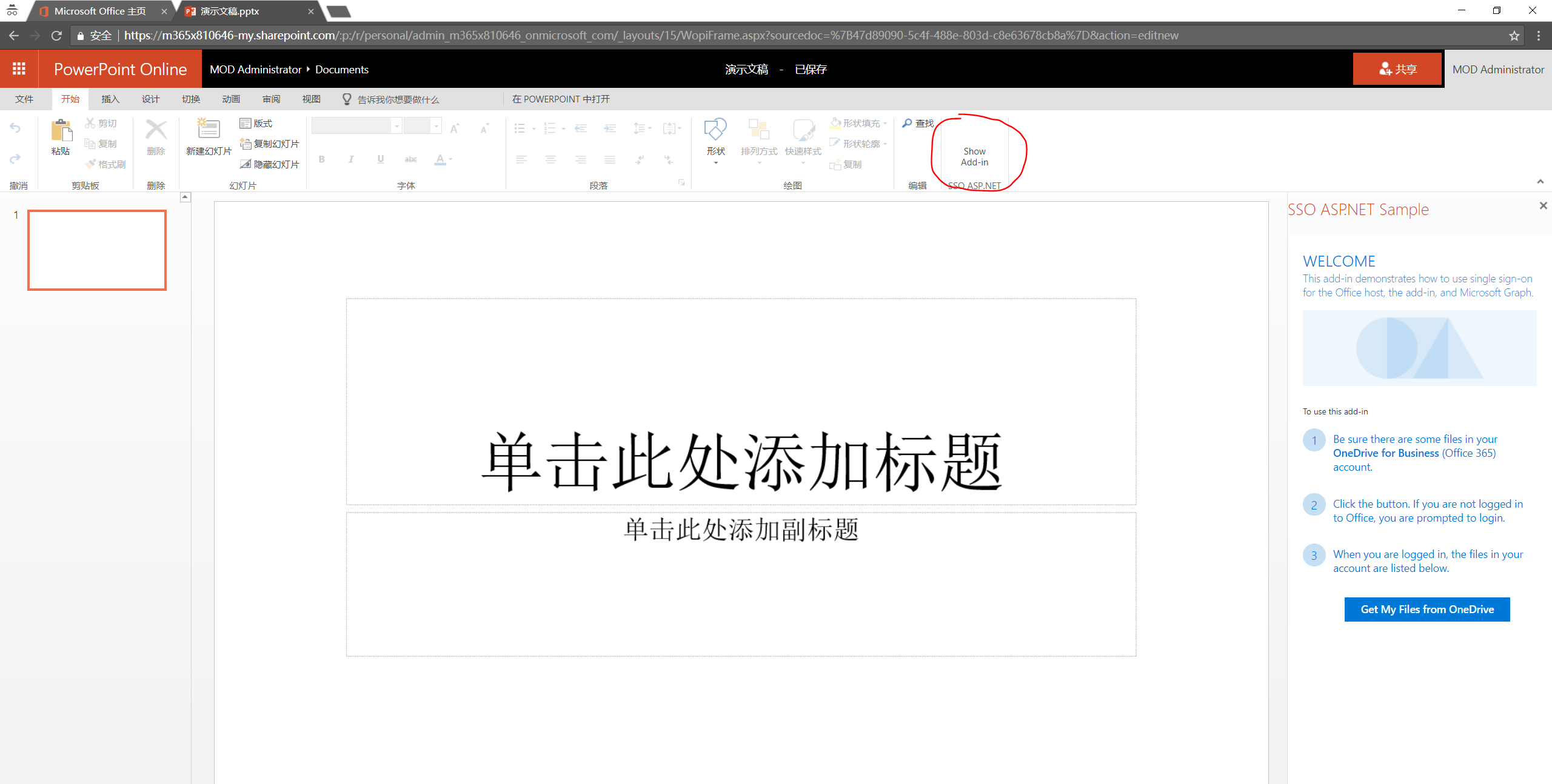This screenshot has width=1552, height=784.
Task: Open the font color dropdown arrow
Action: [449, 159]
